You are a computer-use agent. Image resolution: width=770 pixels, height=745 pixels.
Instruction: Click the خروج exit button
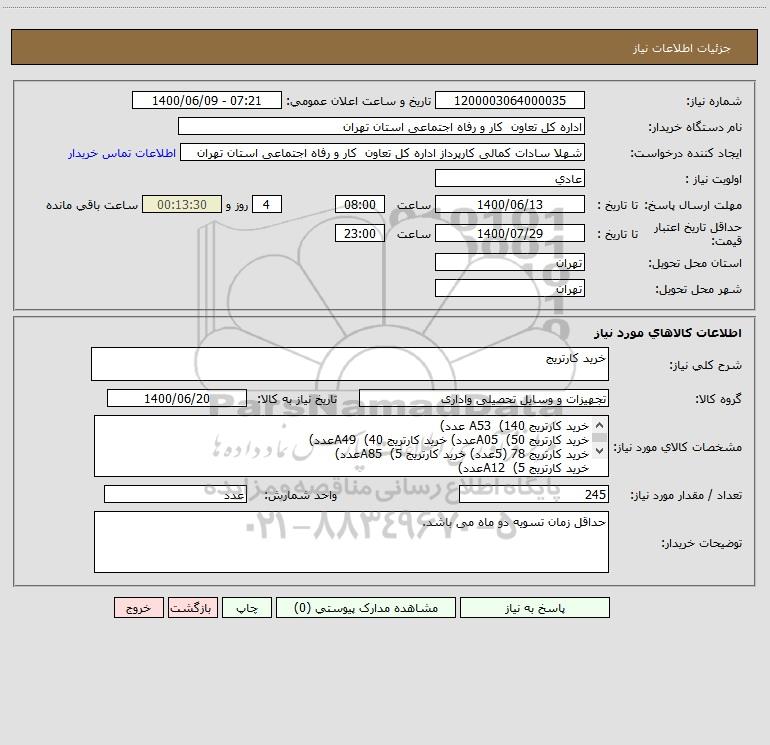click(138, 607)
